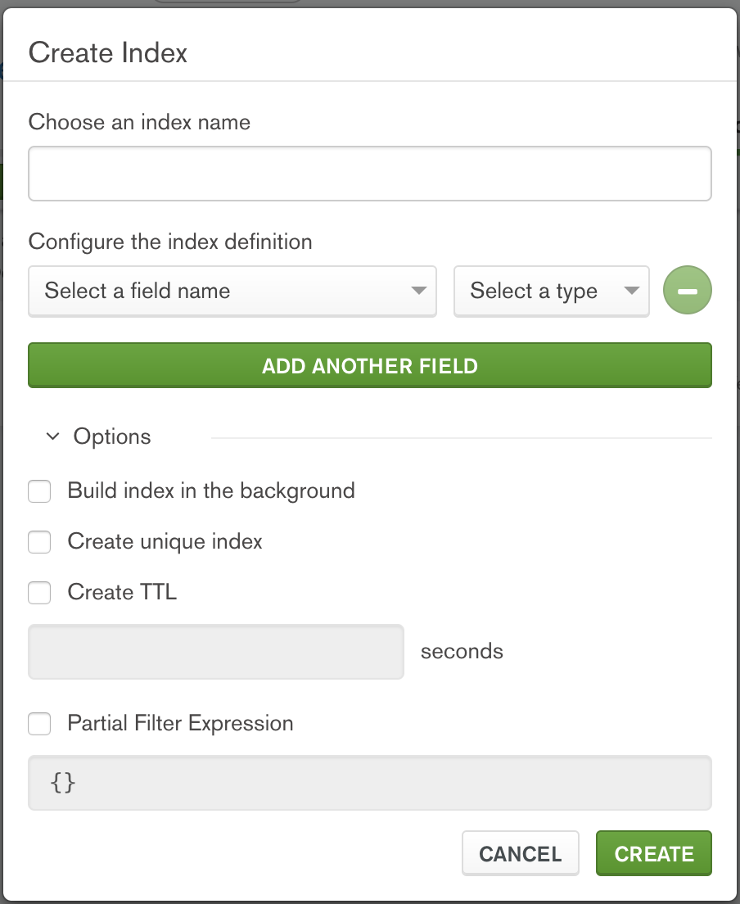Click the Options section label
Screen dimensions: 740x904
[112, 437]
